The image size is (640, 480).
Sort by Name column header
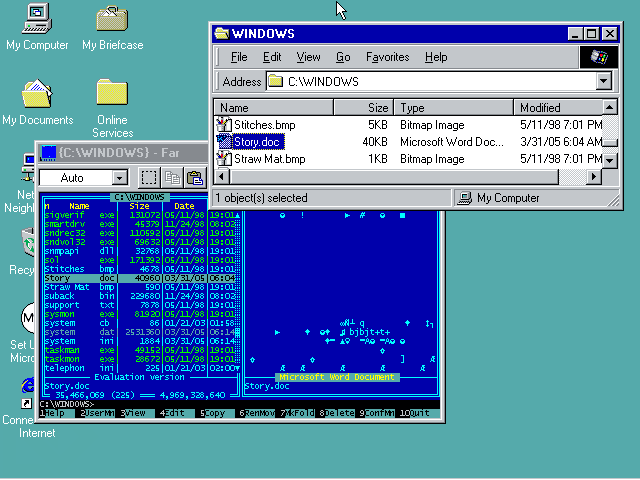coord(273,108)
